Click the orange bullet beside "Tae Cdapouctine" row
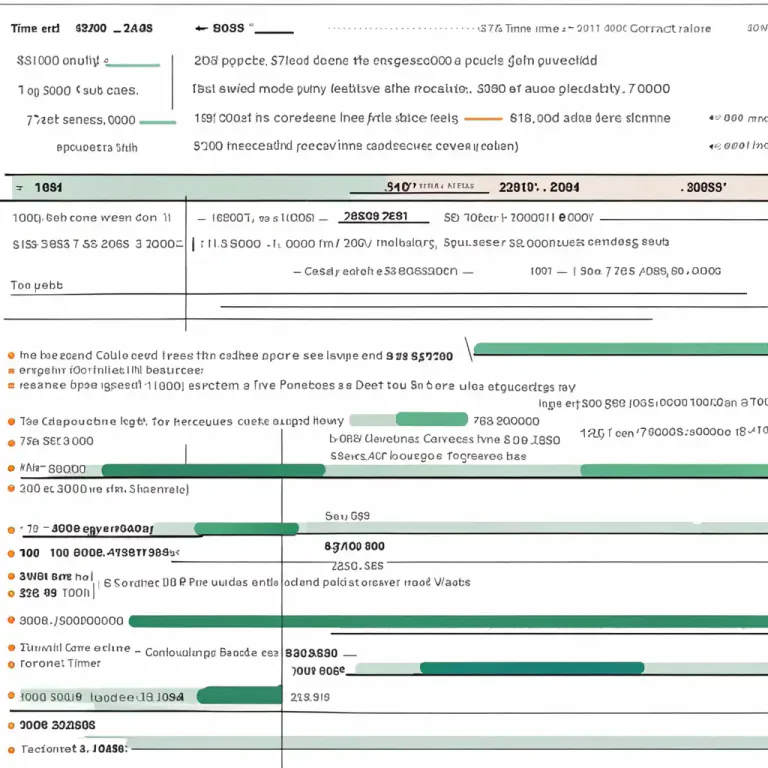Image resolution: width=768 pixels, height=768 pixels. [x=11, y=421]
